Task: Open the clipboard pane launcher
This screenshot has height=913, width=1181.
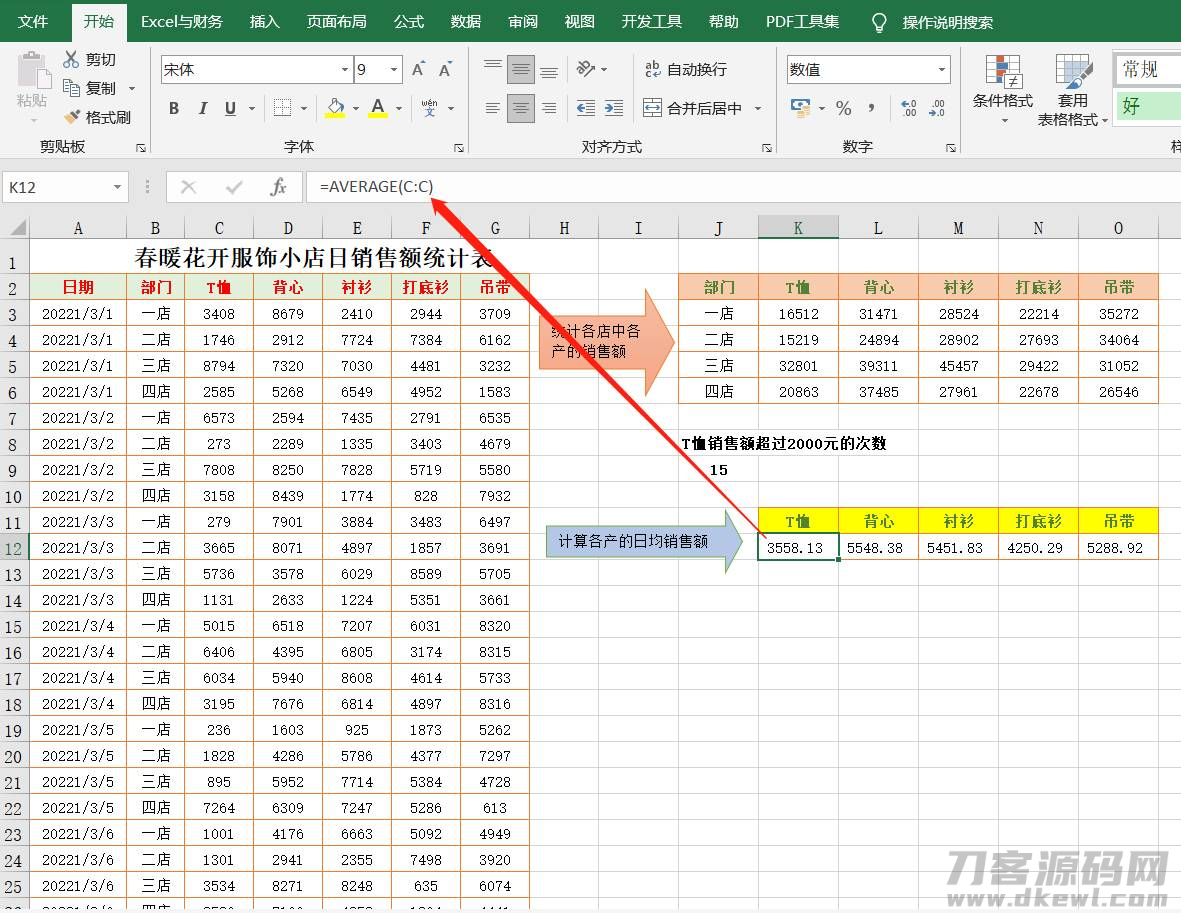Action: point(140,148)
